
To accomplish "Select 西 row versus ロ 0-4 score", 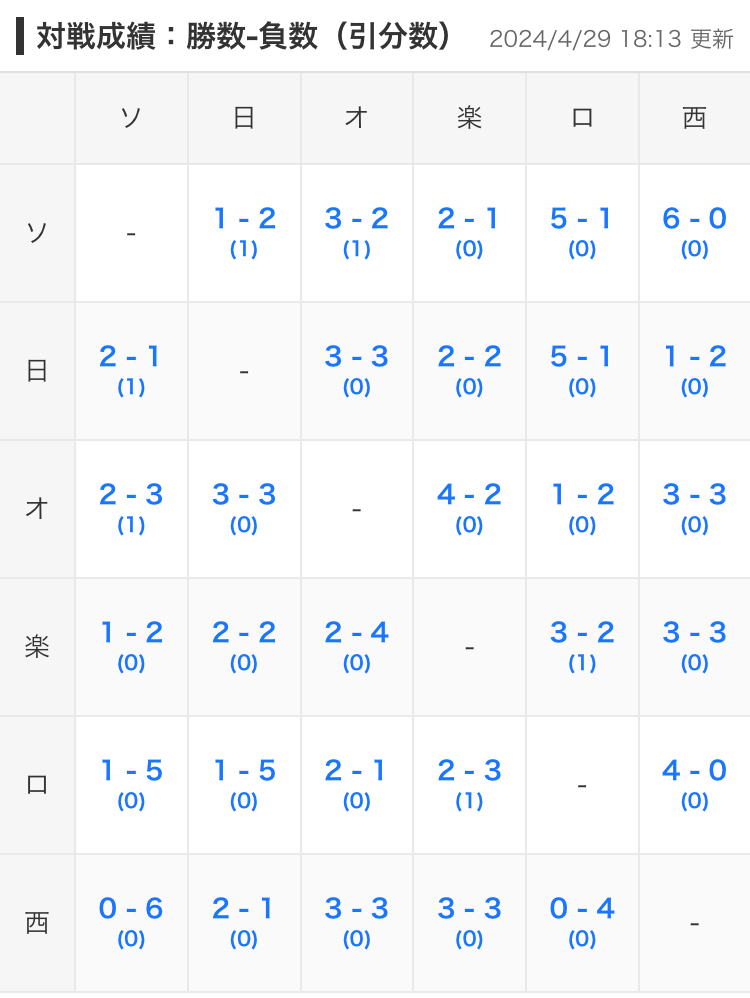I will [x=581, y=909].
